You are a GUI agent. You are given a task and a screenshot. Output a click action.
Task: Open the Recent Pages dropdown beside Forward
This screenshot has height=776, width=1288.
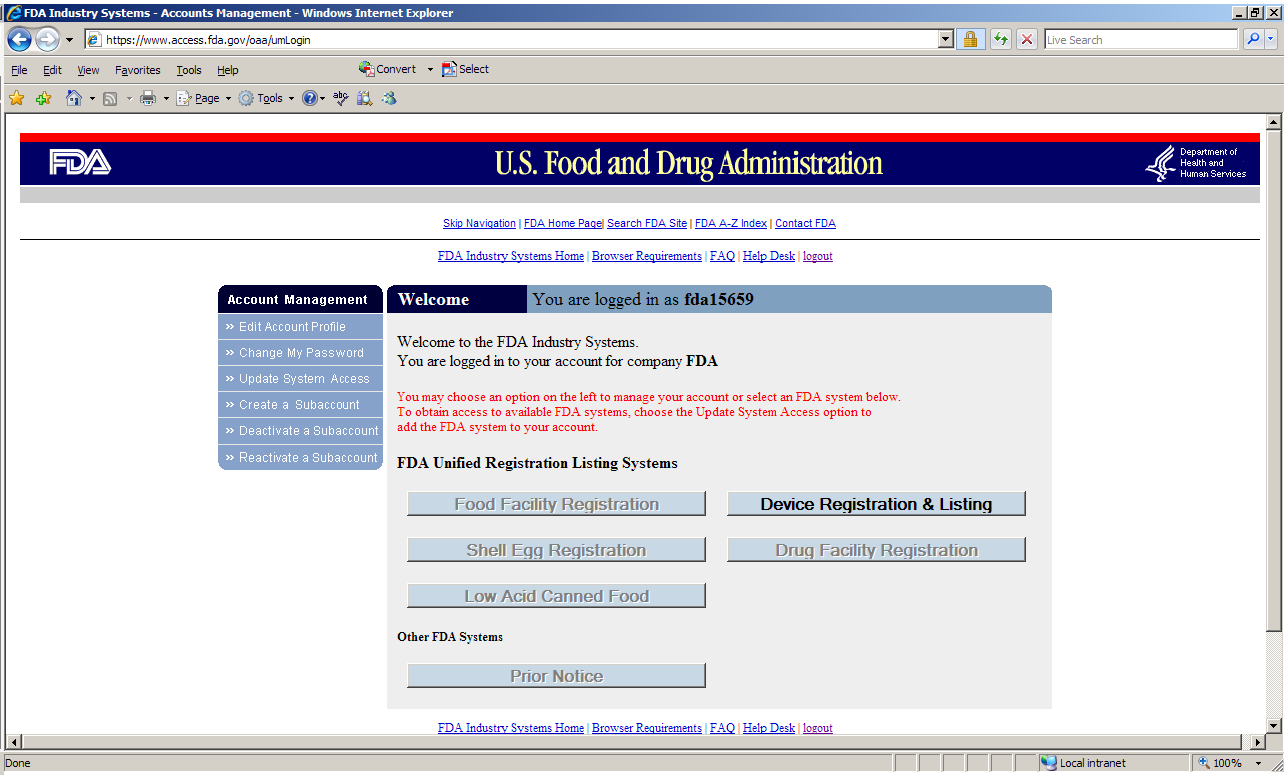pos(69,40)
